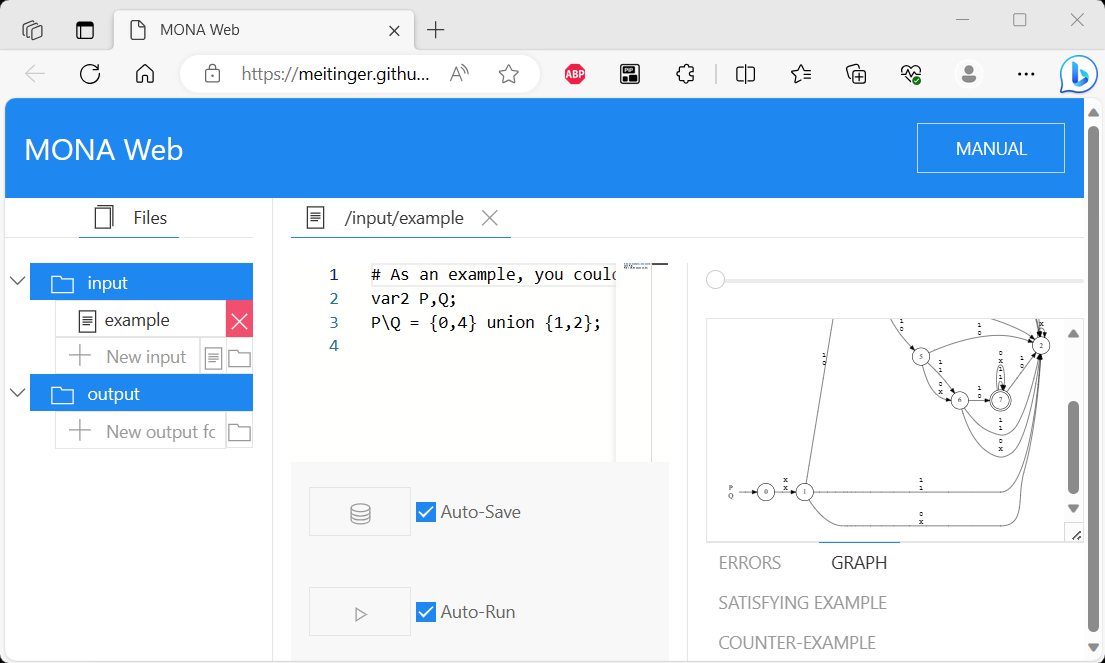Create new output folder icon
The width and height of the screenshot is (1105, 663).
pos(240,432)
